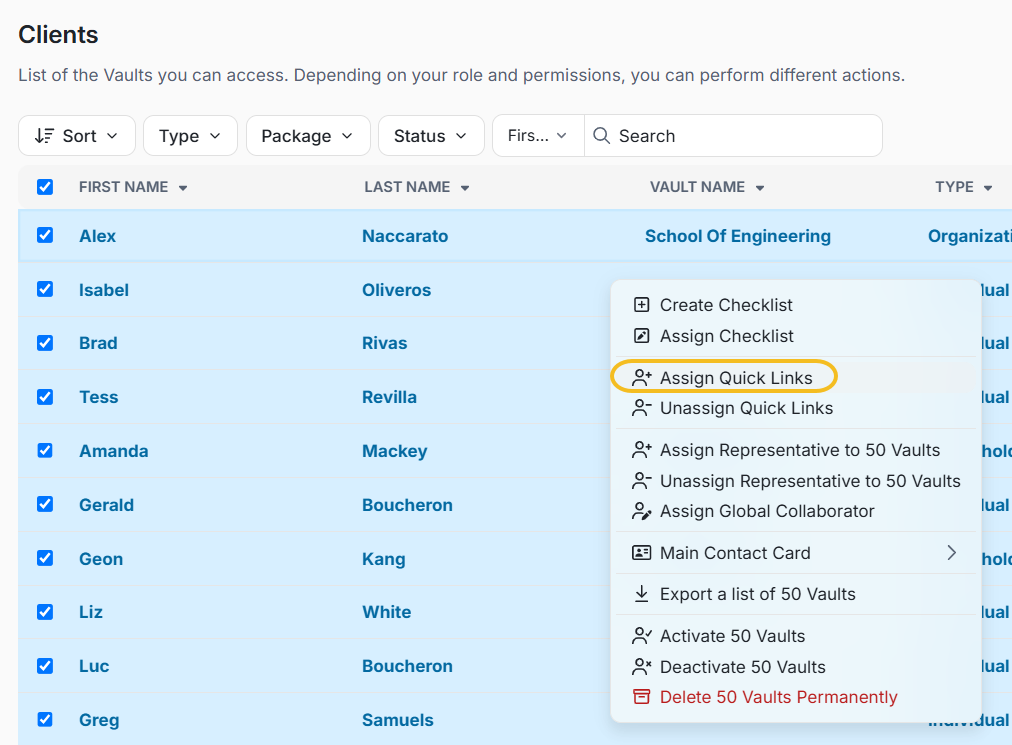The image size is (1012, 745).
Task: Click the red Delete Vaults archive icon
Action: click(x=641, y=697)
